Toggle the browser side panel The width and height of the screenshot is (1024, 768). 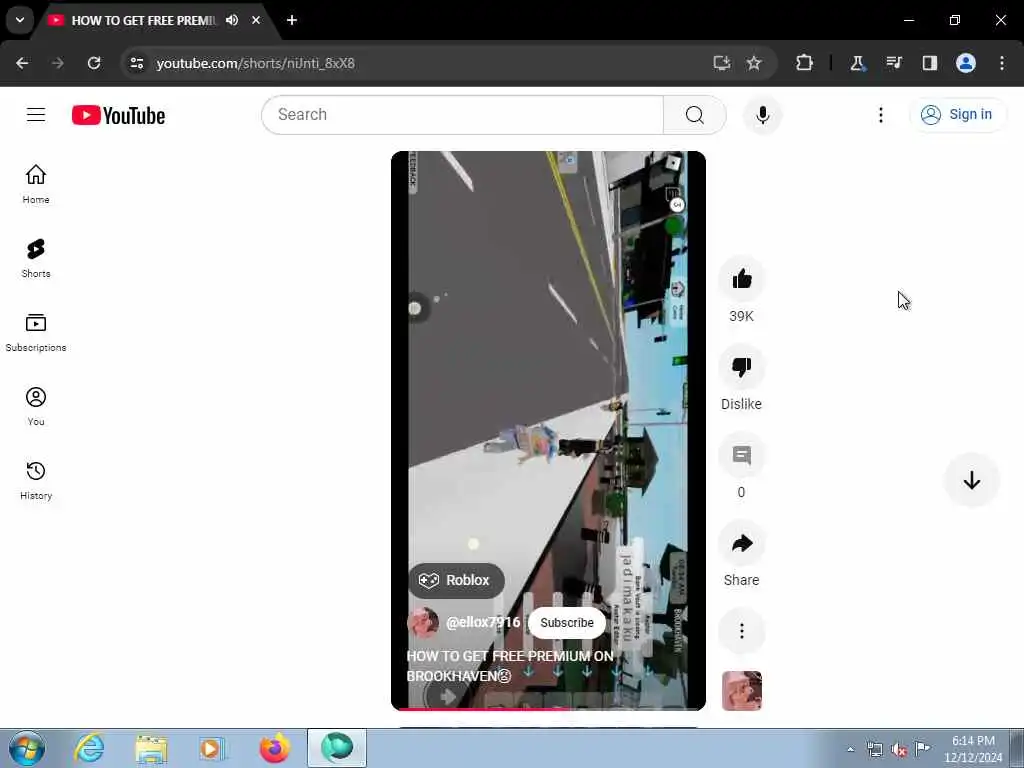click(930, 63)
